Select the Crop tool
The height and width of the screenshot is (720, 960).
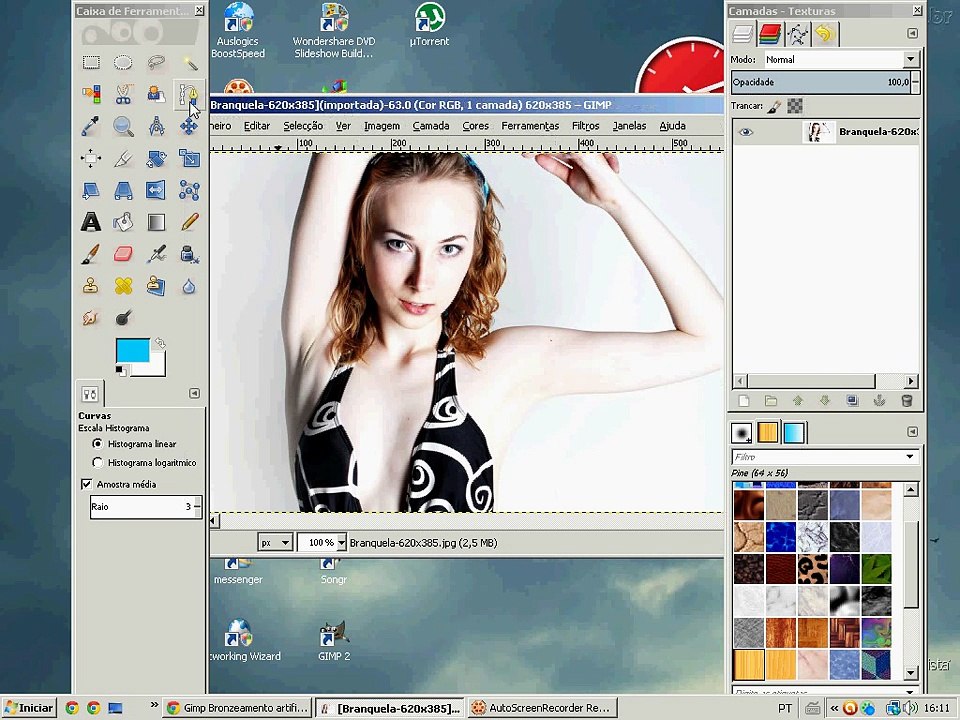click(x=123, y=158)
